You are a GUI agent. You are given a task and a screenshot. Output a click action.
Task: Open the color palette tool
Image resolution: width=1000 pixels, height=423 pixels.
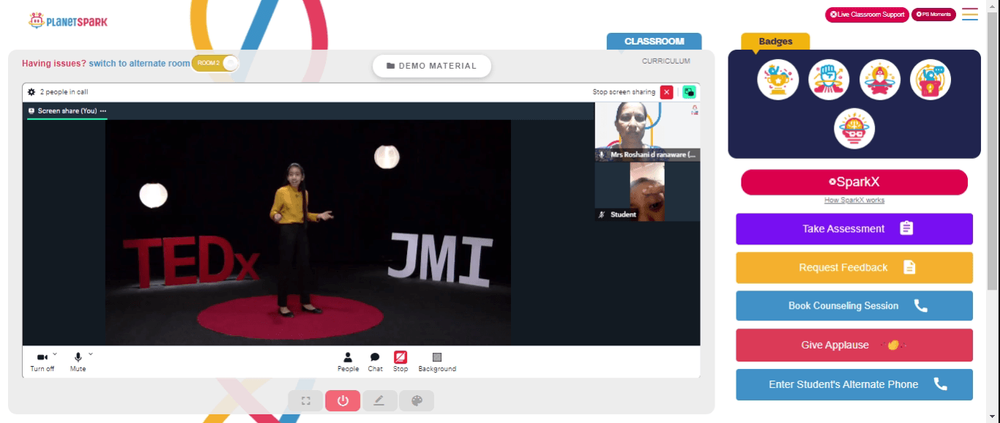[x=416, y=401]
